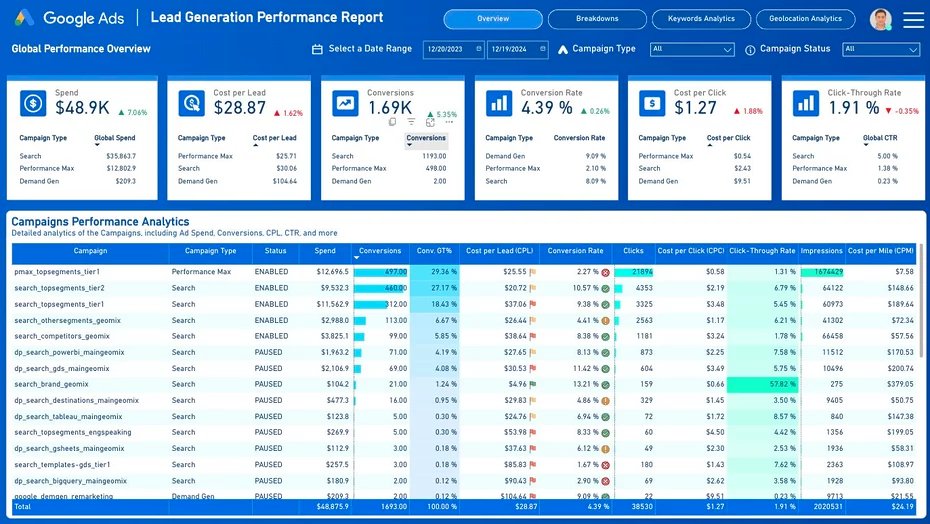Image resolution: width=930 pixels, height=524 pixels.
Task: Click the Conversion Rate bar chart icon
Action: (x=499, y=103)
